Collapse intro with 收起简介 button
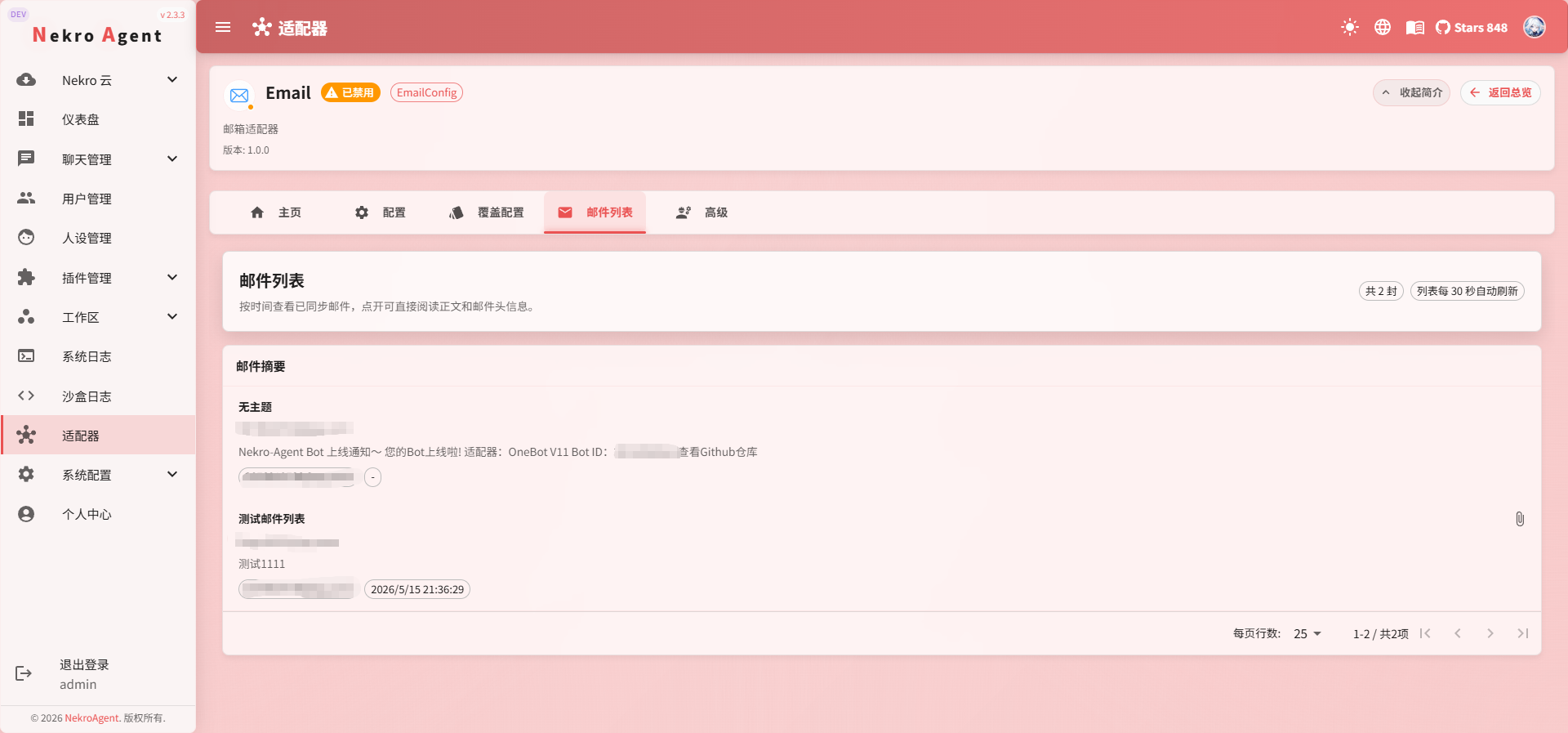Image resolution: width=1568 pixels, height=733 pixels. tap(1411, 92)
